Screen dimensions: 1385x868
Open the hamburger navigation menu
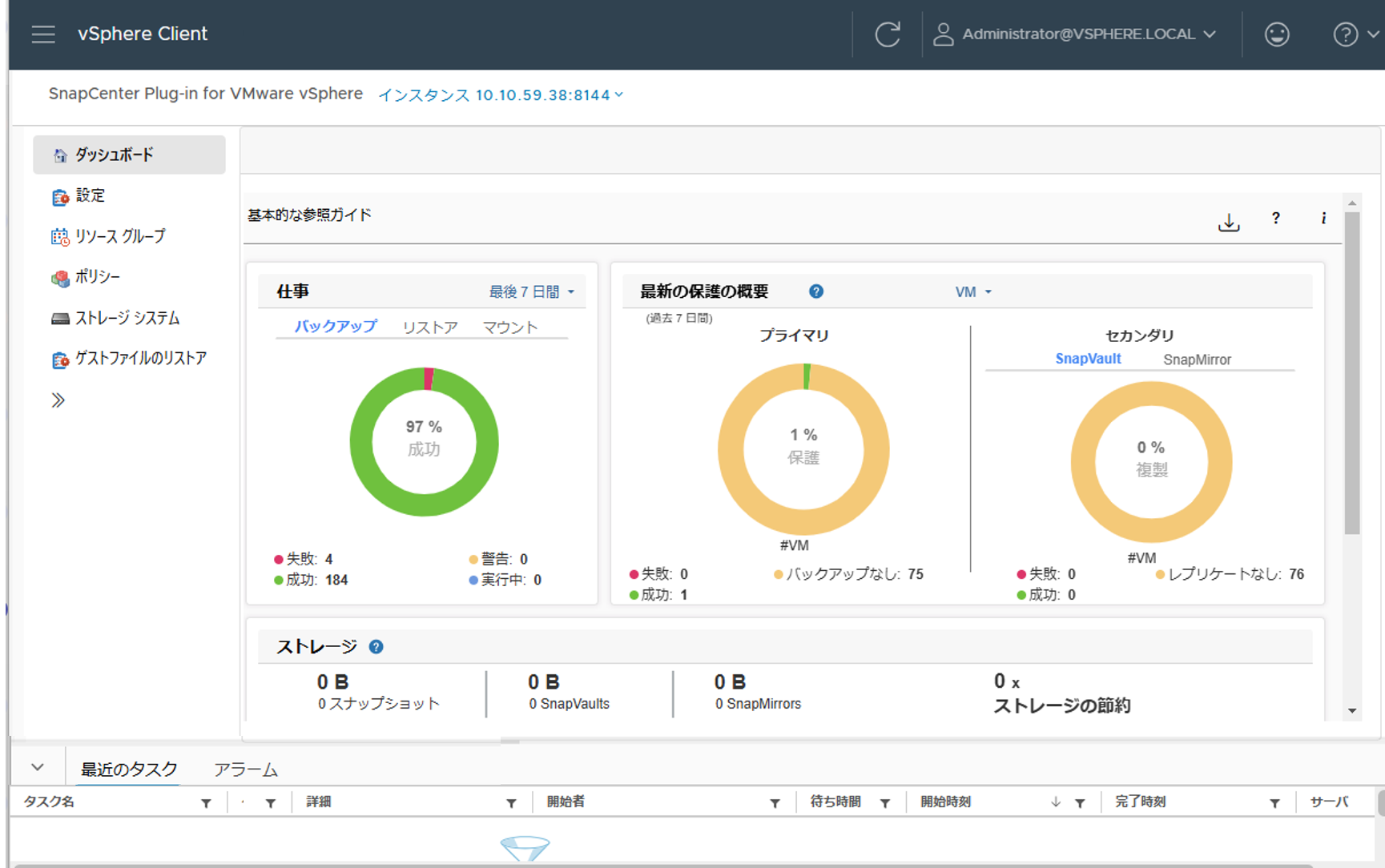[43, 34]
